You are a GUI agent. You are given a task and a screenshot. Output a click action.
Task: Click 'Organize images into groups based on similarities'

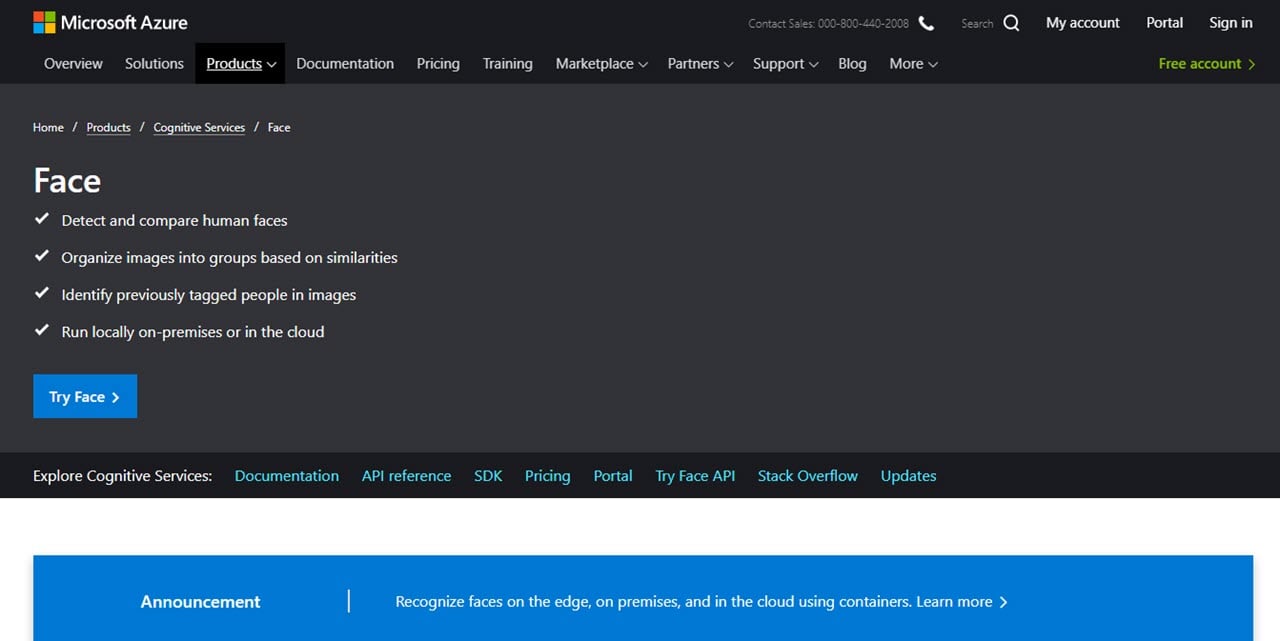click(229, 257)
